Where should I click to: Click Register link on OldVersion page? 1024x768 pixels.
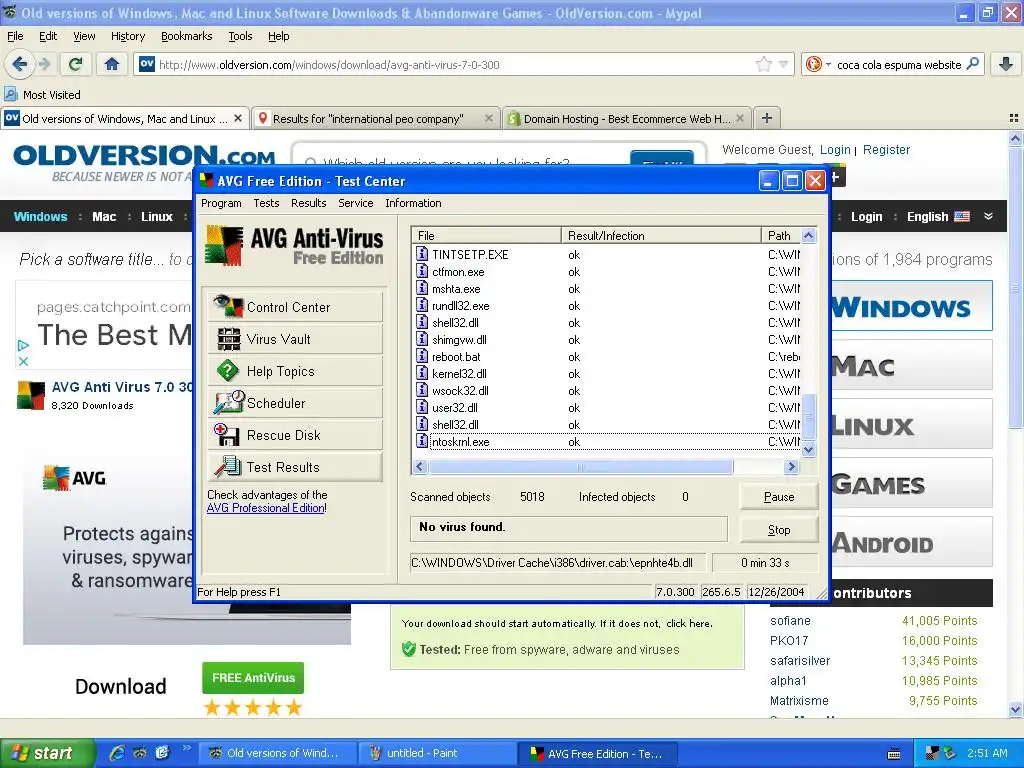tap(886, 150)
